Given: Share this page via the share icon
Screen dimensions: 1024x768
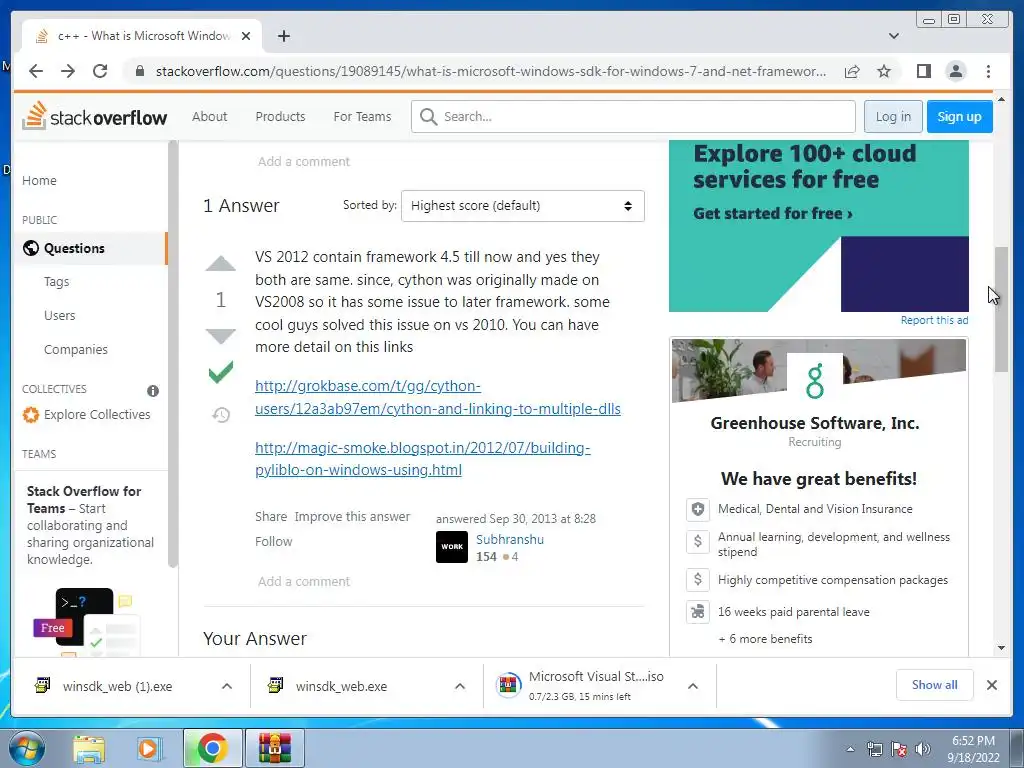Looking at the screenshot, I should [x=852, y=71].
